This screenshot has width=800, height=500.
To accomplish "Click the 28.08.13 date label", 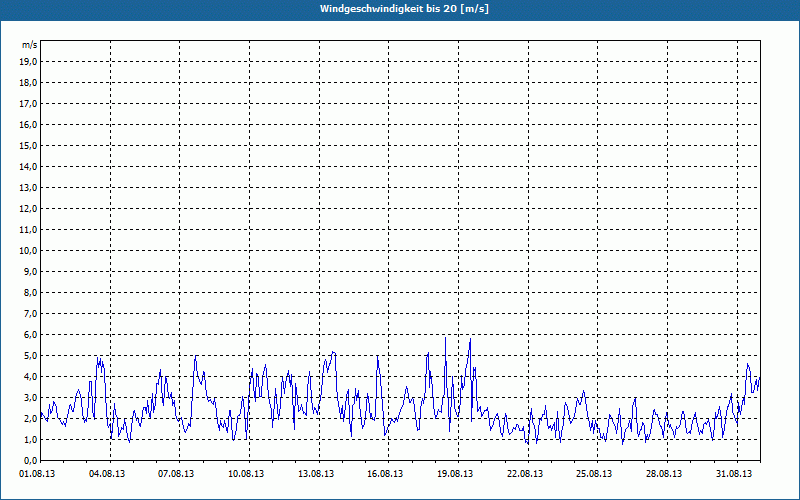I will [x=664, y=474].
